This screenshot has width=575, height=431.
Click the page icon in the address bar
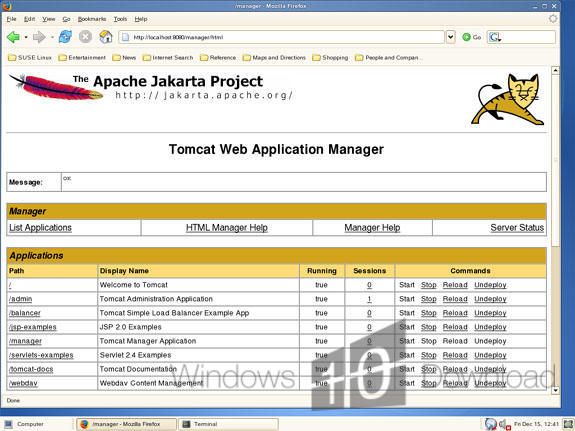point(125,37)
